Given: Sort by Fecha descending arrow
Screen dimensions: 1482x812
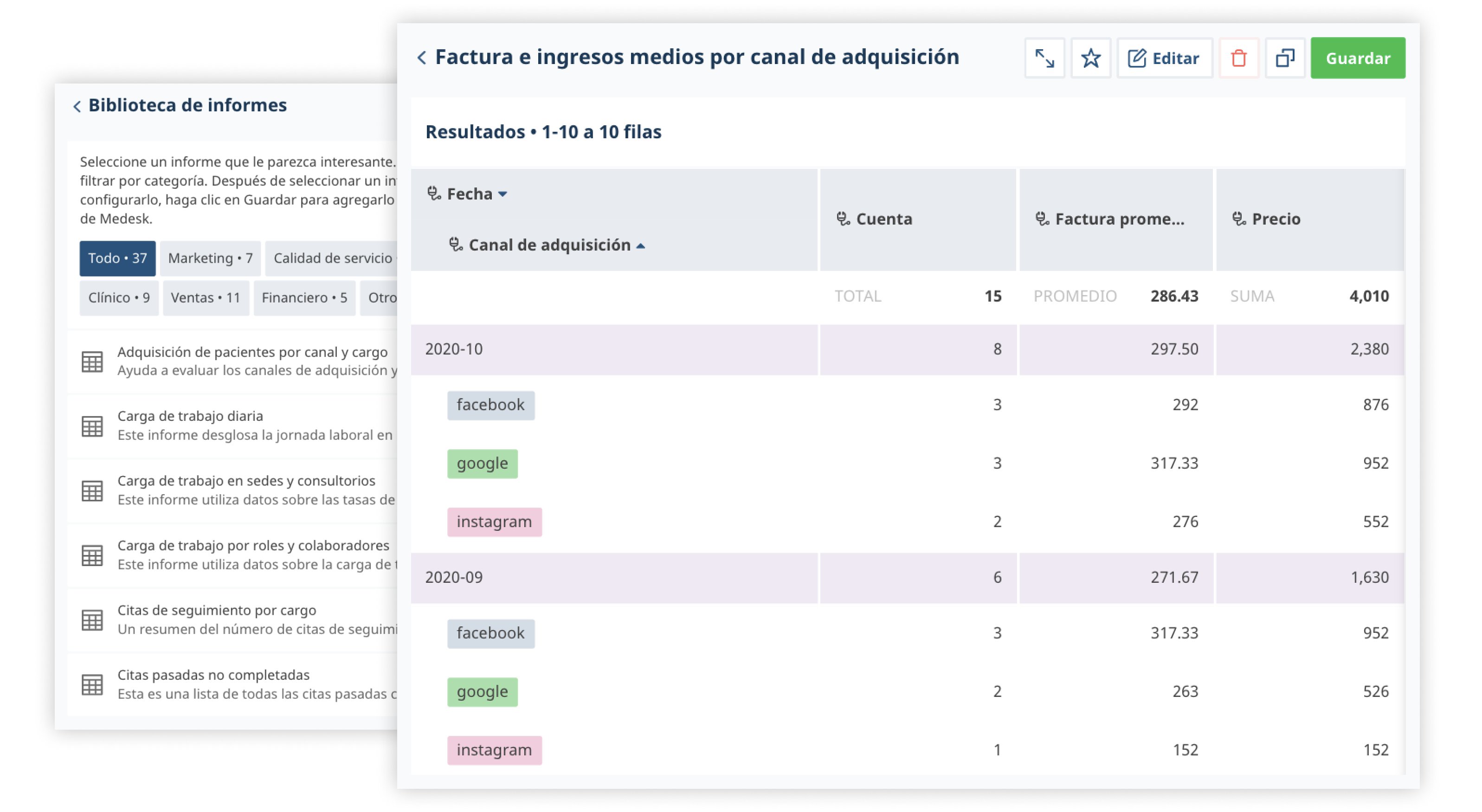Looking at the screenshot, I should click(503, 194).
